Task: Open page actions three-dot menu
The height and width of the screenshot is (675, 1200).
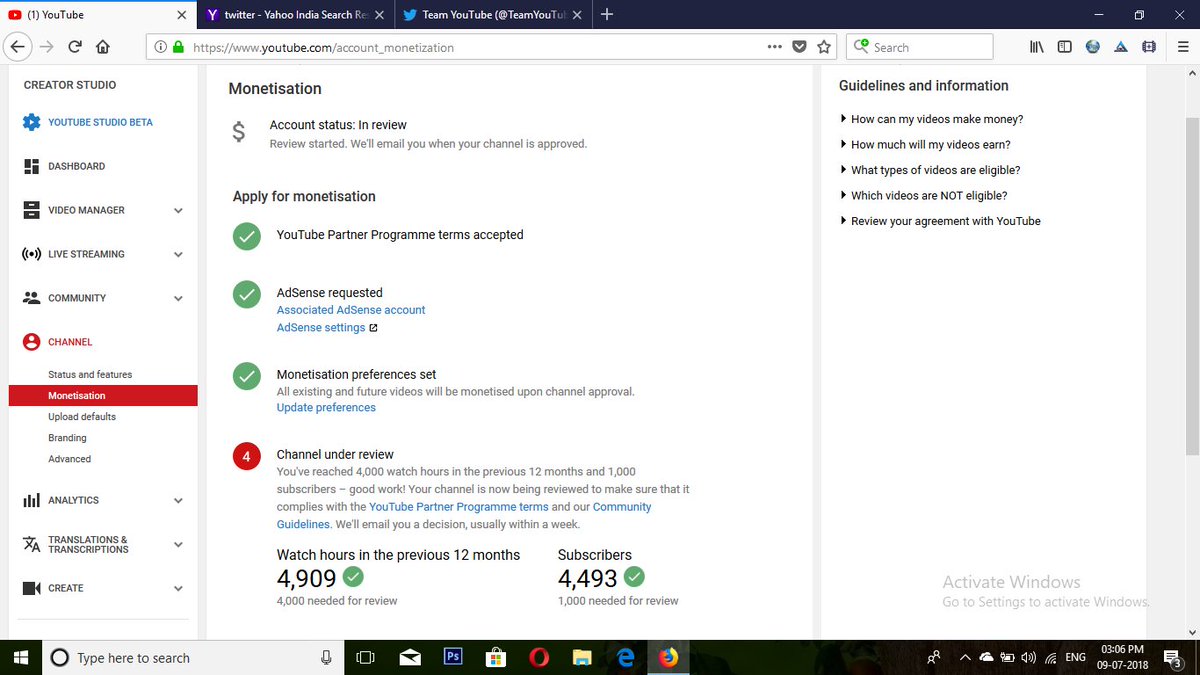Action: click(775, 47)
